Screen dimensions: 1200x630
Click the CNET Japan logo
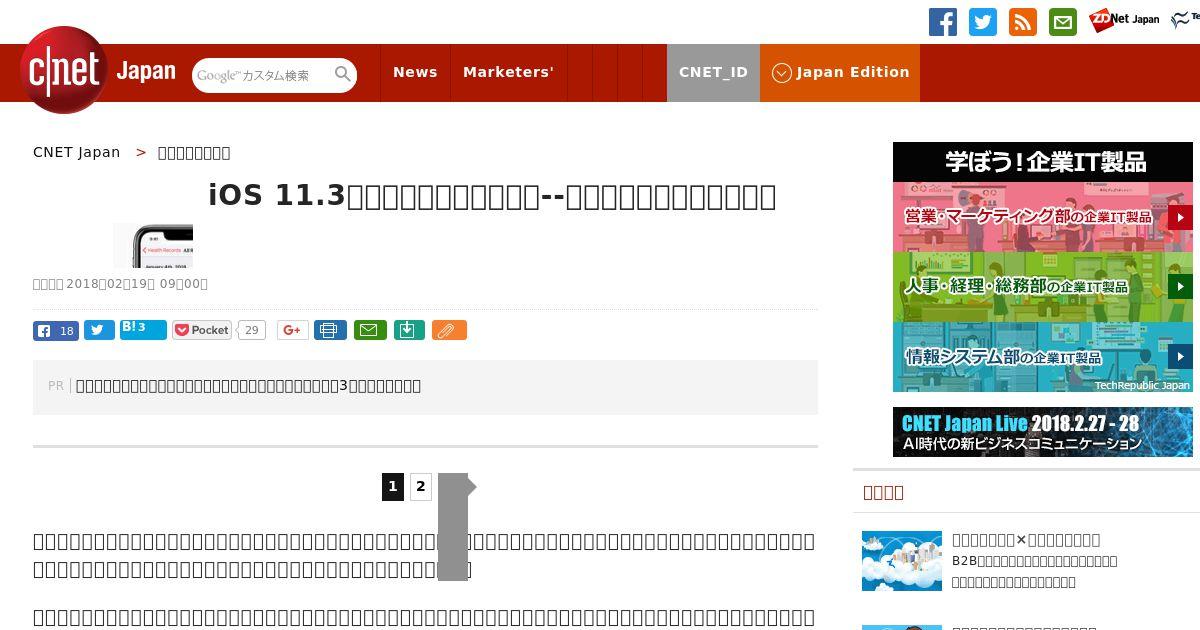98,70
